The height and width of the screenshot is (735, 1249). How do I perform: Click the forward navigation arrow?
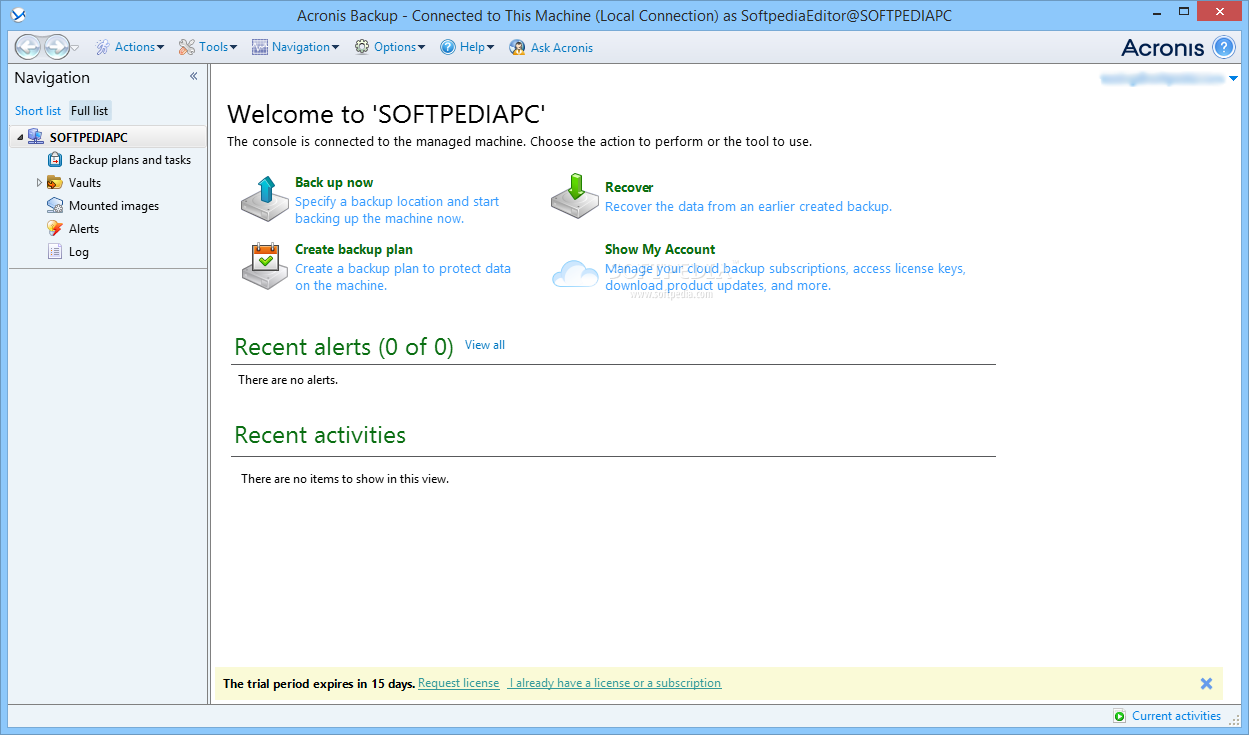pos(57,46)
